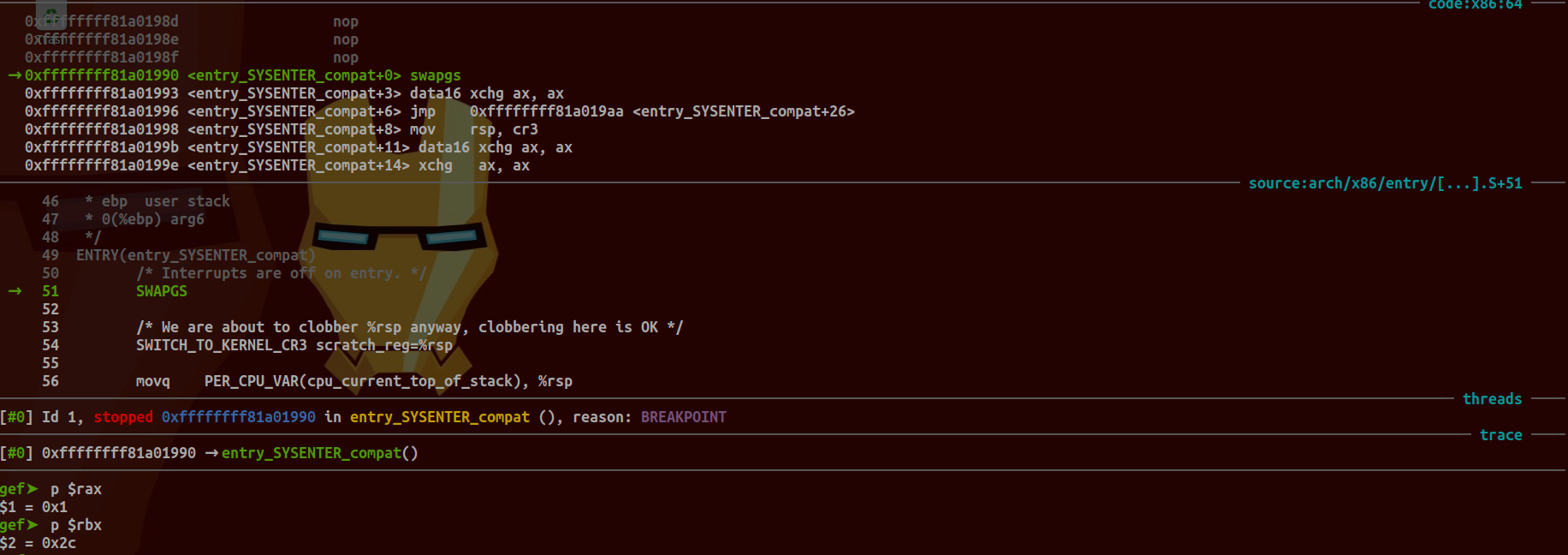Click the SWITCH_TO_KERNEL_CR3 line in the source
This screenshot has width=1568, height=555.
pyautogui.click(x=294, y=345)
